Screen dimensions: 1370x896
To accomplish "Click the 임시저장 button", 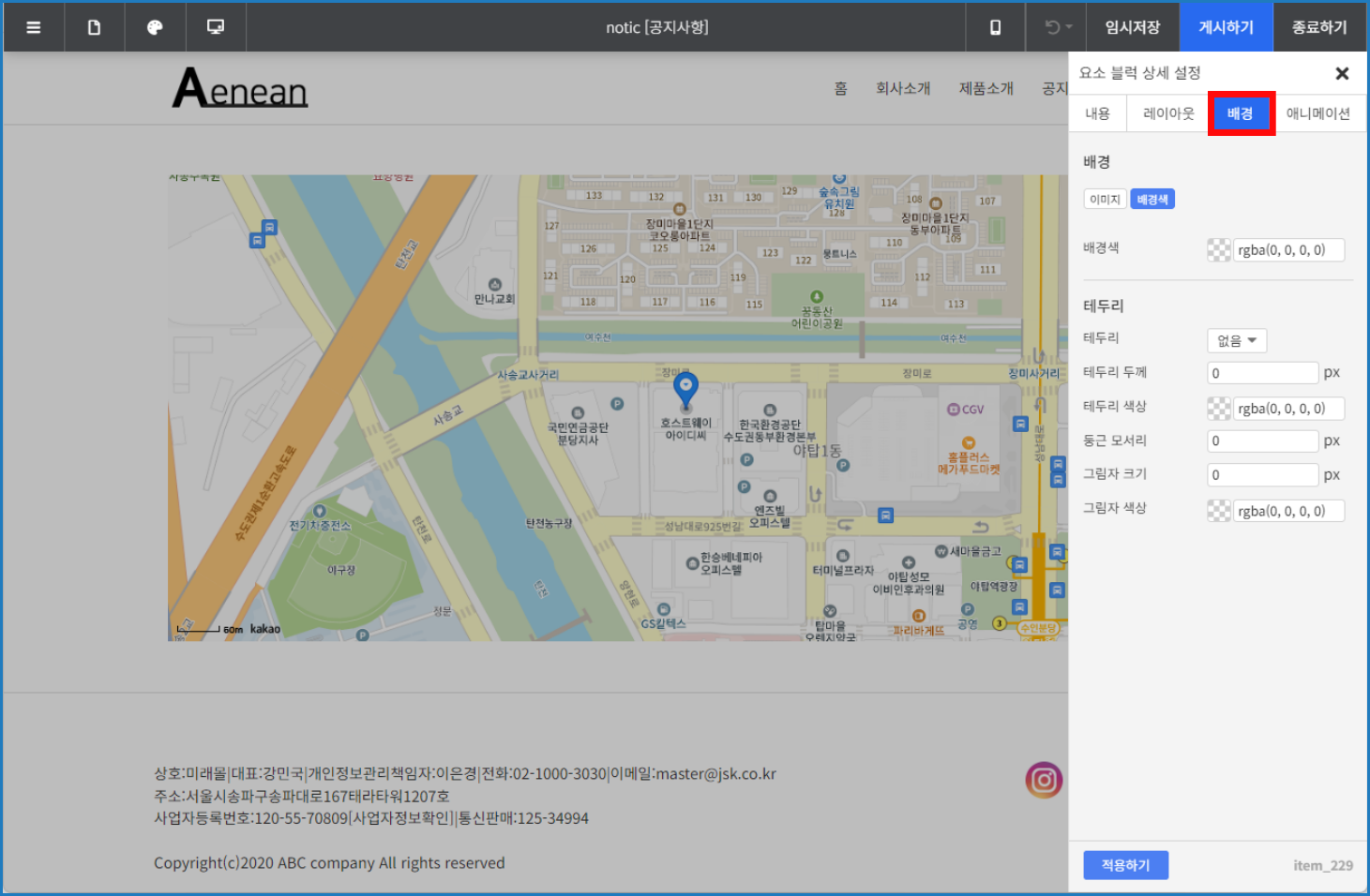I will (1132, 27).
